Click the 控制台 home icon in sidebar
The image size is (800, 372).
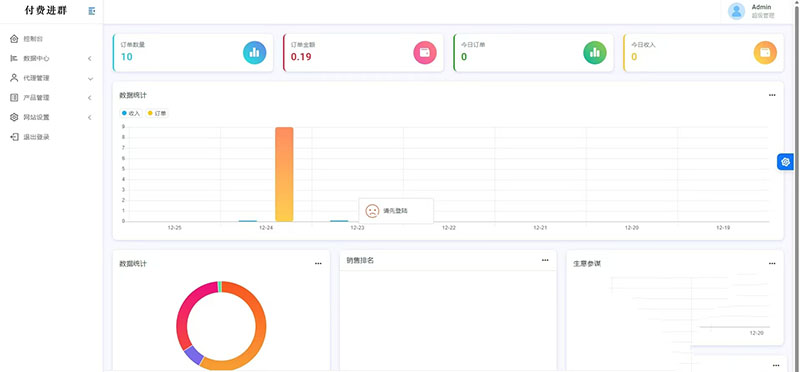point(14,39)
